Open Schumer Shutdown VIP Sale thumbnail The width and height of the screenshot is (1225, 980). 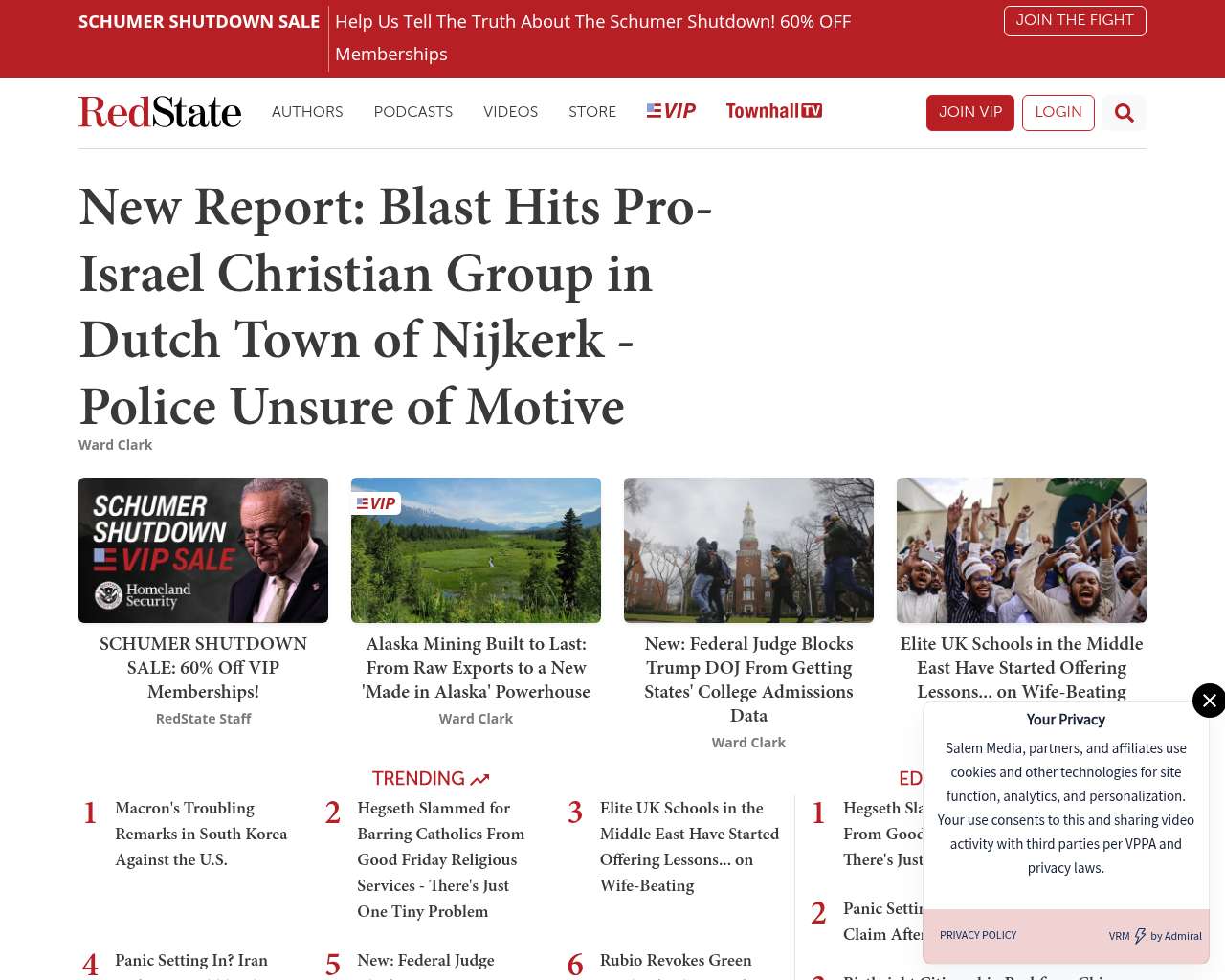pyautogui.click(x=203, y=550)
